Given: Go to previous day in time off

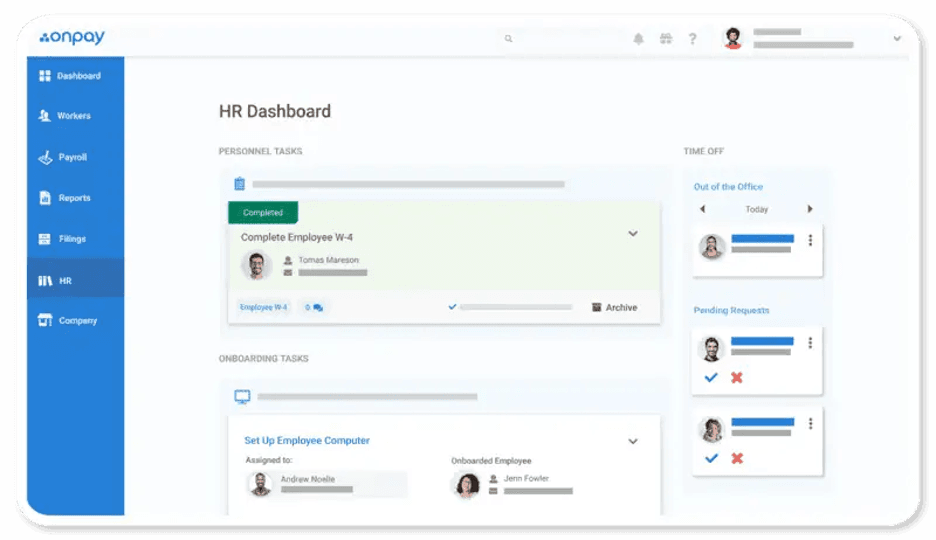Looking at the screenshot, I should (703, 209).
